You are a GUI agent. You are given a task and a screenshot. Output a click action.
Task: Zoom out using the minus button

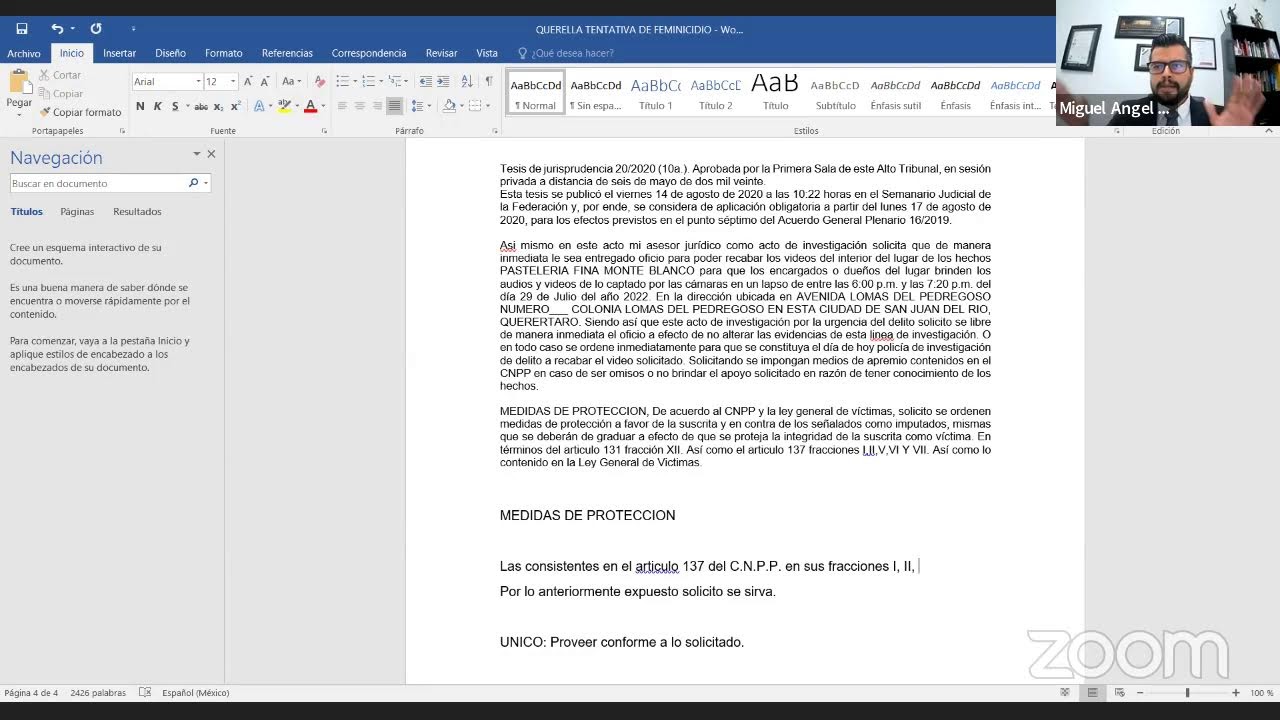point(1139,692)
